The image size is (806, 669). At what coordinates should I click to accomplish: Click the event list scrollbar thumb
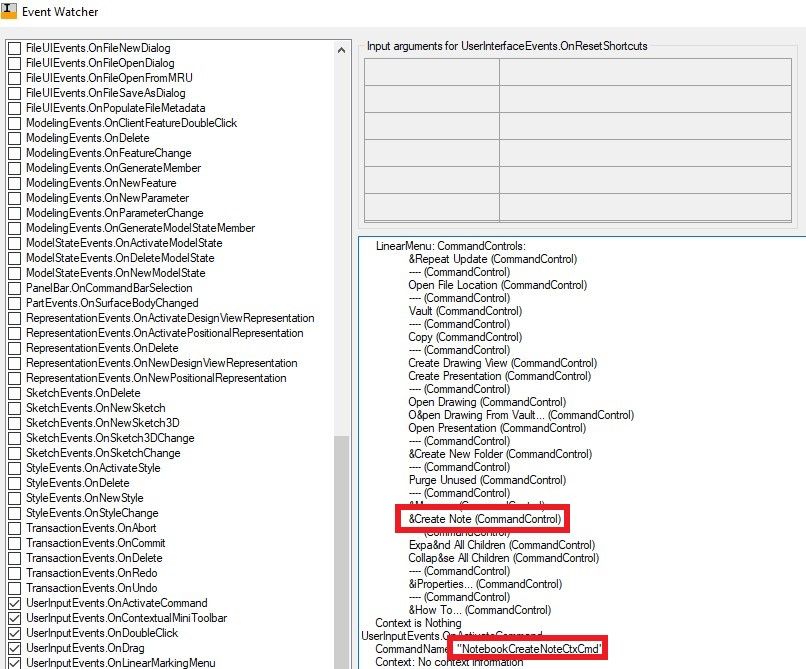point(341,553)
